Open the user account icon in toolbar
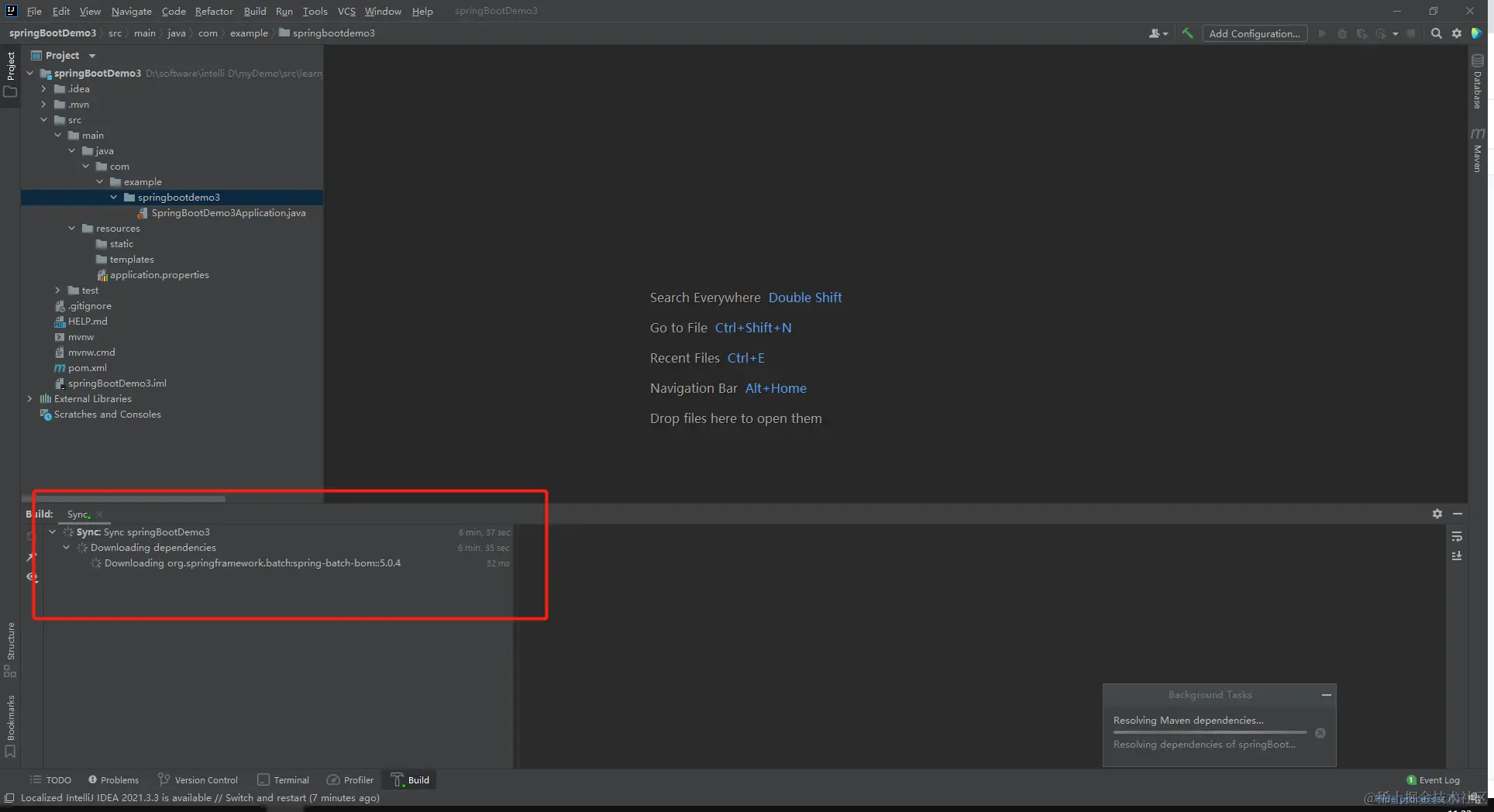Viewport: 1494px width, 812px height. (1158, 33)
